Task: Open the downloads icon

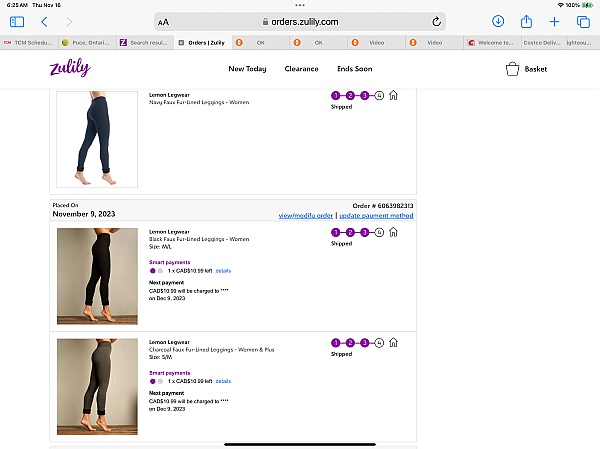Action: (498, 21)
